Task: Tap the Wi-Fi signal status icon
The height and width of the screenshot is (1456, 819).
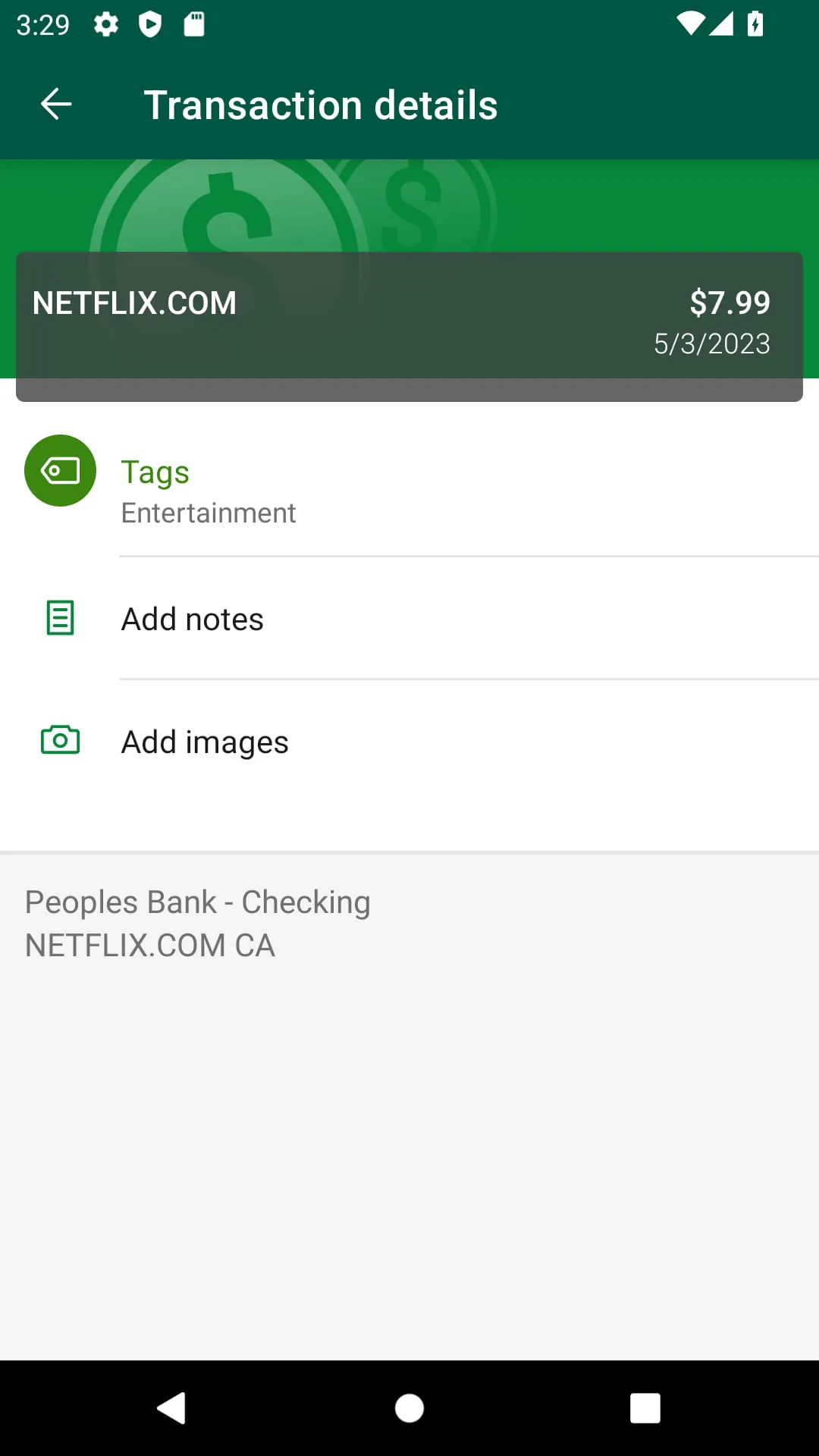Action: (x=690, y=24)
